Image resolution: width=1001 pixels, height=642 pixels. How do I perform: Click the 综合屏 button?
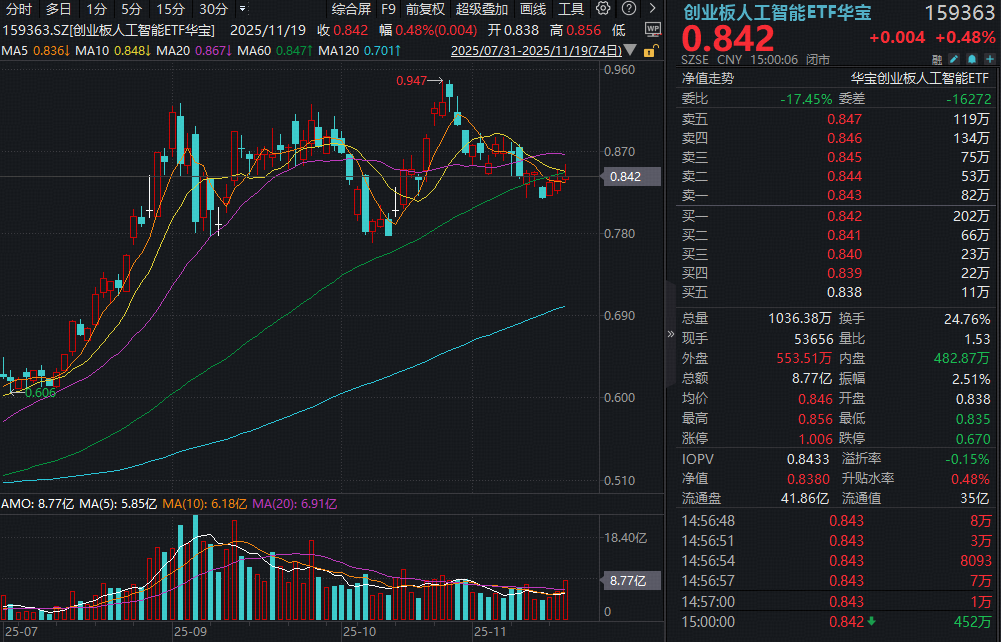[353, 8]
